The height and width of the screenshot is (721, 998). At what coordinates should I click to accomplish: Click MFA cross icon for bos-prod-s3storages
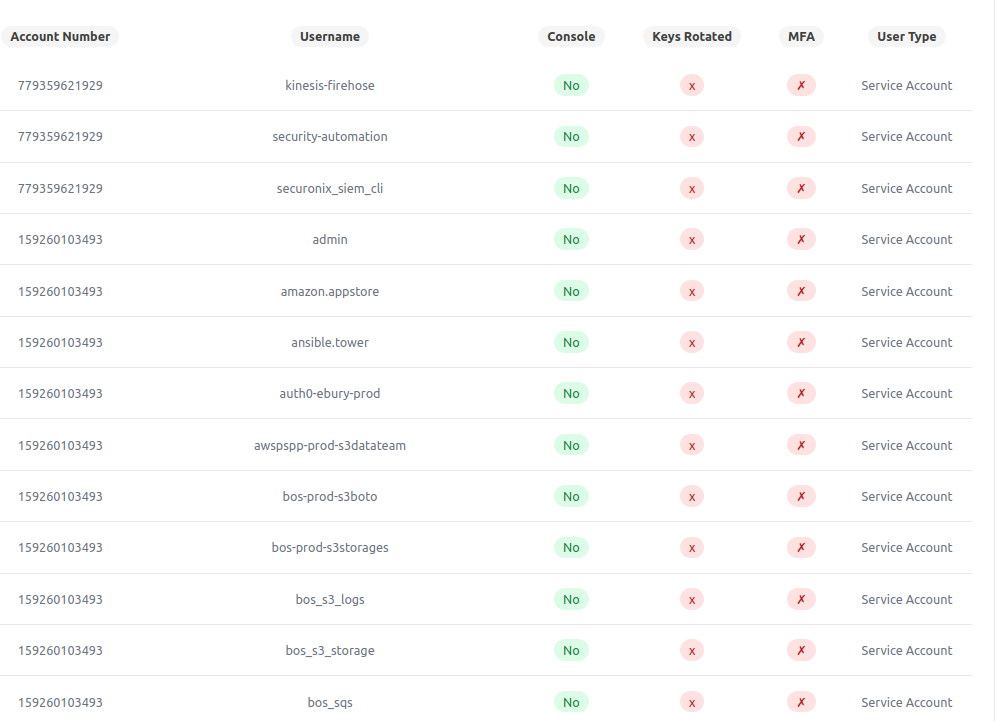pyautogui.click(x=801, y=547)
